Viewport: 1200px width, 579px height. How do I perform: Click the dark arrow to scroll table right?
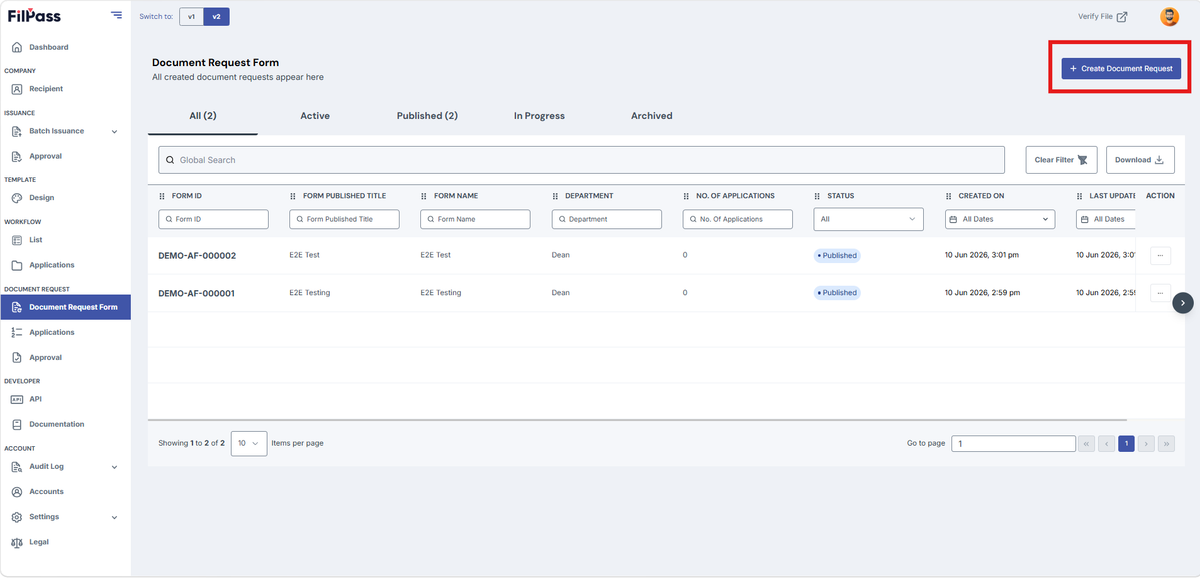(x=1183, y=302)
